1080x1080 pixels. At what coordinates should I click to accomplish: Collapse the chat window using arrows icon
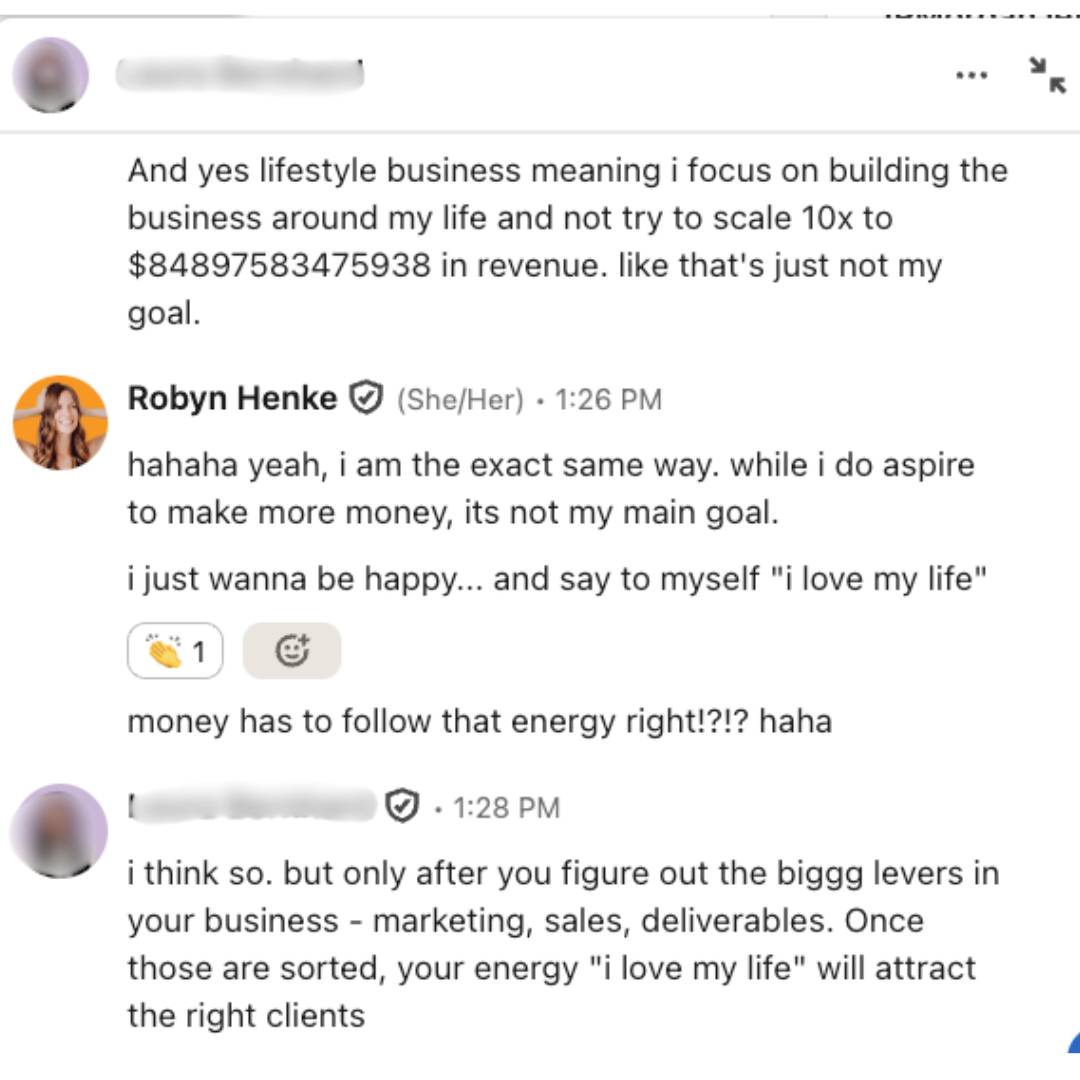pyautogui.click(x=1047, y=75)
